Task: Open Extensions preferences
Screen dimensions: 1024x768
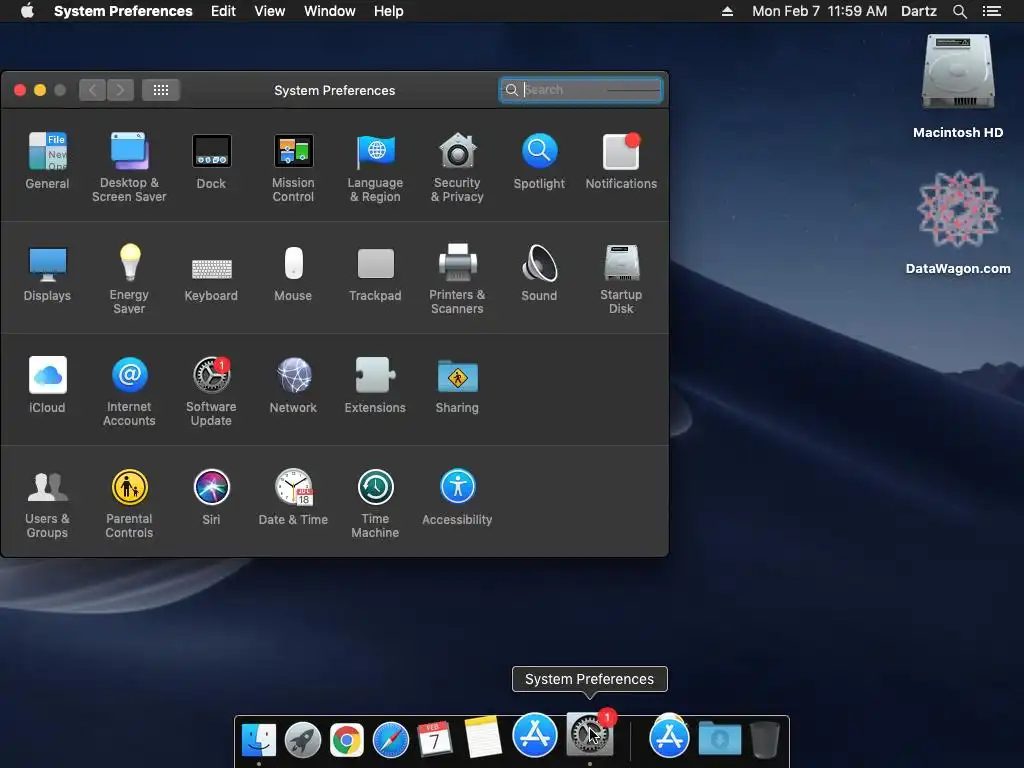Action: click(376, 385)
